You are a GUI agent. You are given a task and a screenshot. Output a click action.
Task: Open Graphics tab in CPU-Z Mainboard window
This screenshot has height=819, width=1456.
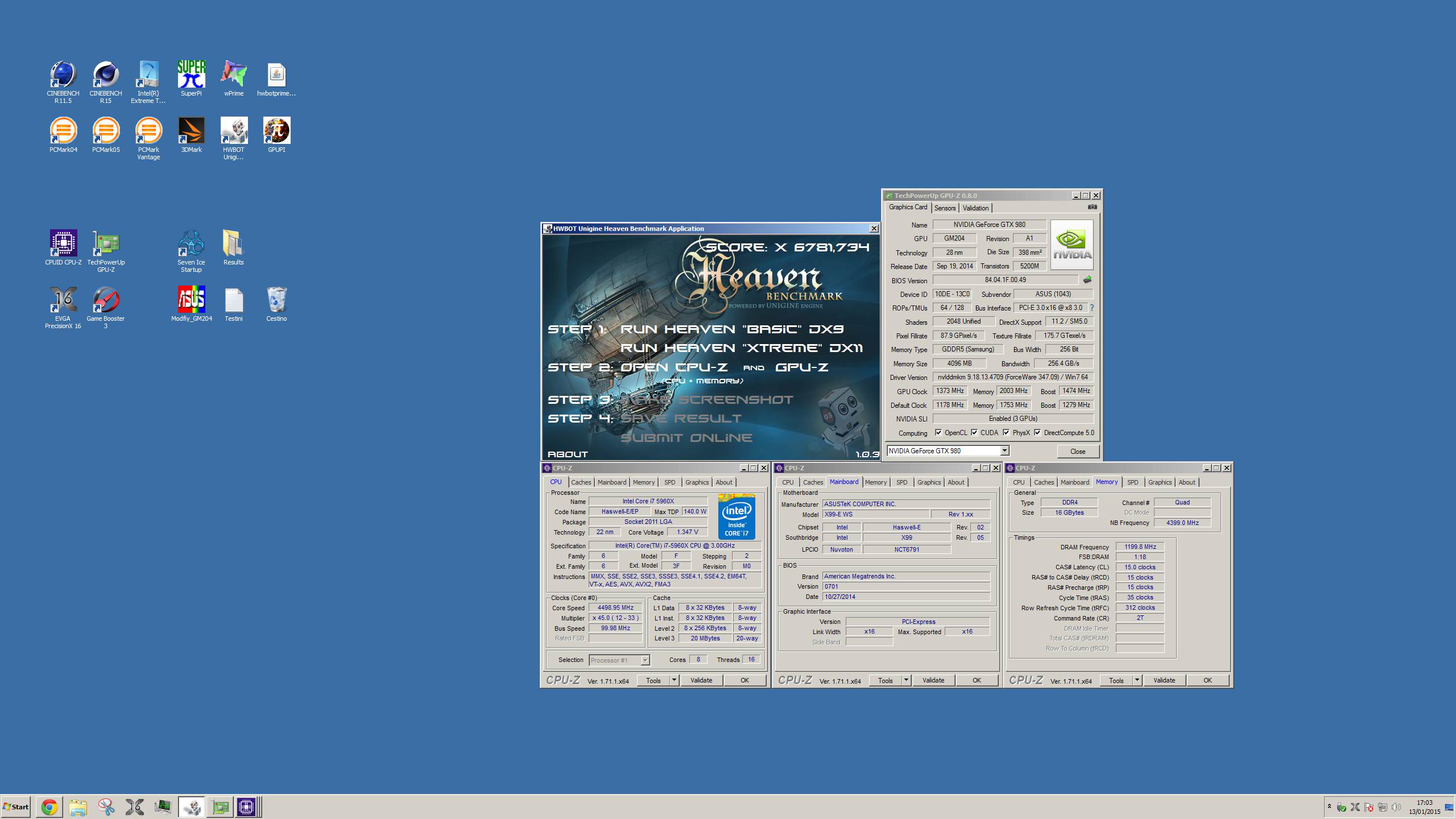tap(929, 482)
